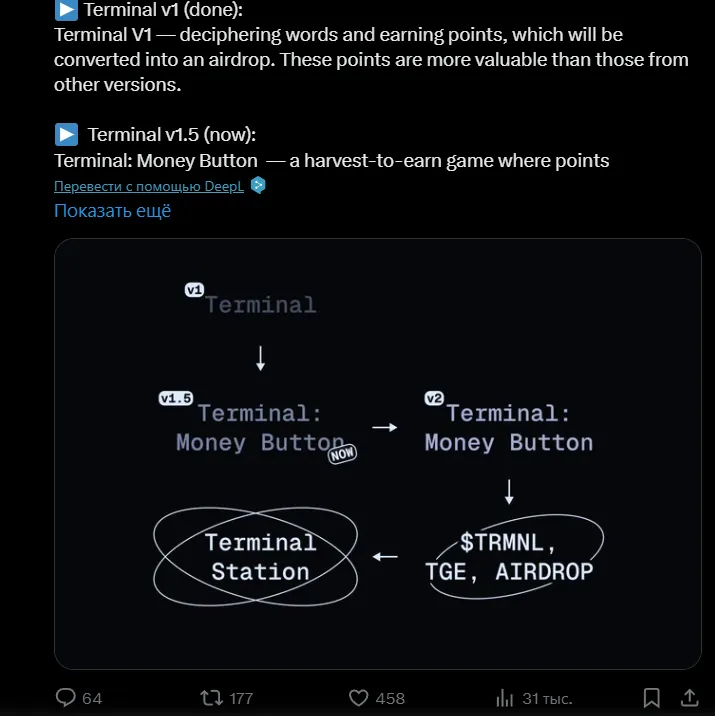The image size is (715, 716).
Task: Expand the tweet text with Показать ещё
Action: (112, 211)
